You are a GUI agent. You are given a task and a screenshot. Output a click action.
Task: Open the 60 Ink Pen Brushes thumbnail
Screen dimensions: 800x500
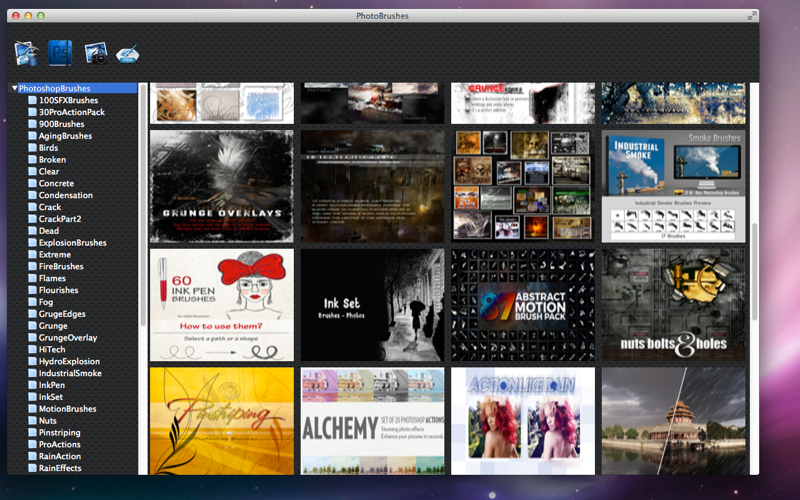click(222, 305)
